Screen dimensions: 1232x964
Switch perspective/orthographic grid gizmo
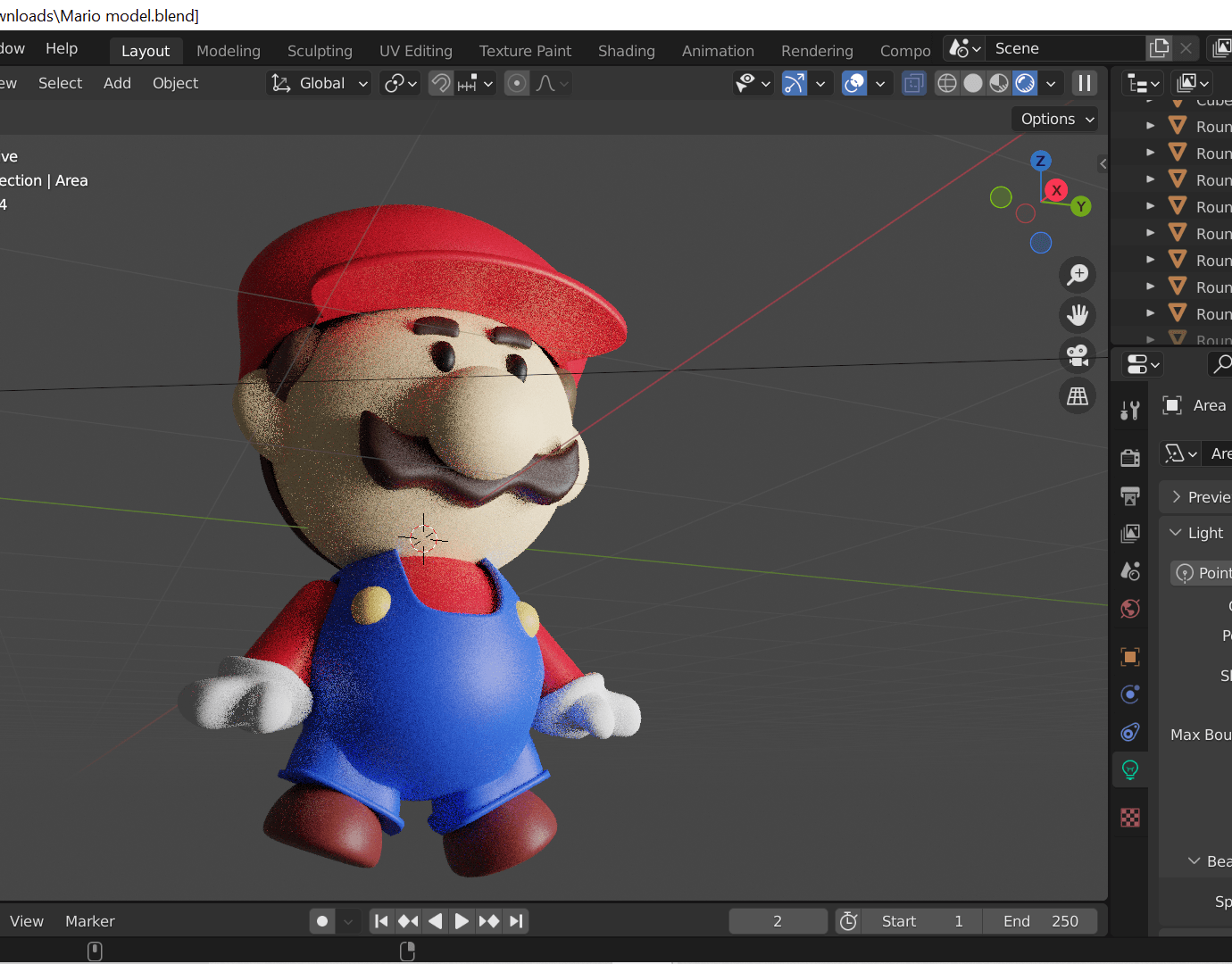1078,395
